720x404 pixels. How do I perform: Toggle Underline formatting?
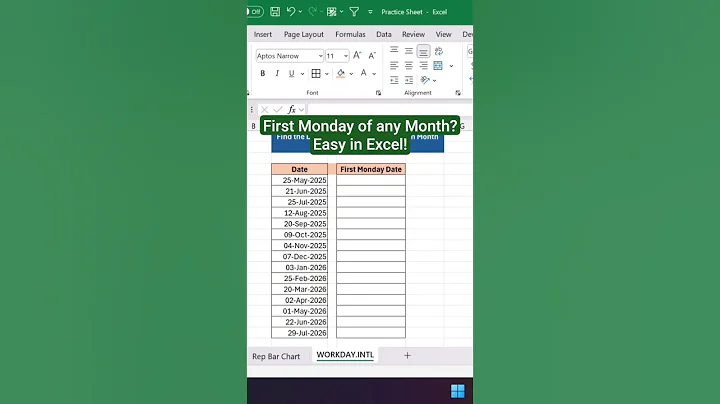pyautogui.click(x=291, y=73)
